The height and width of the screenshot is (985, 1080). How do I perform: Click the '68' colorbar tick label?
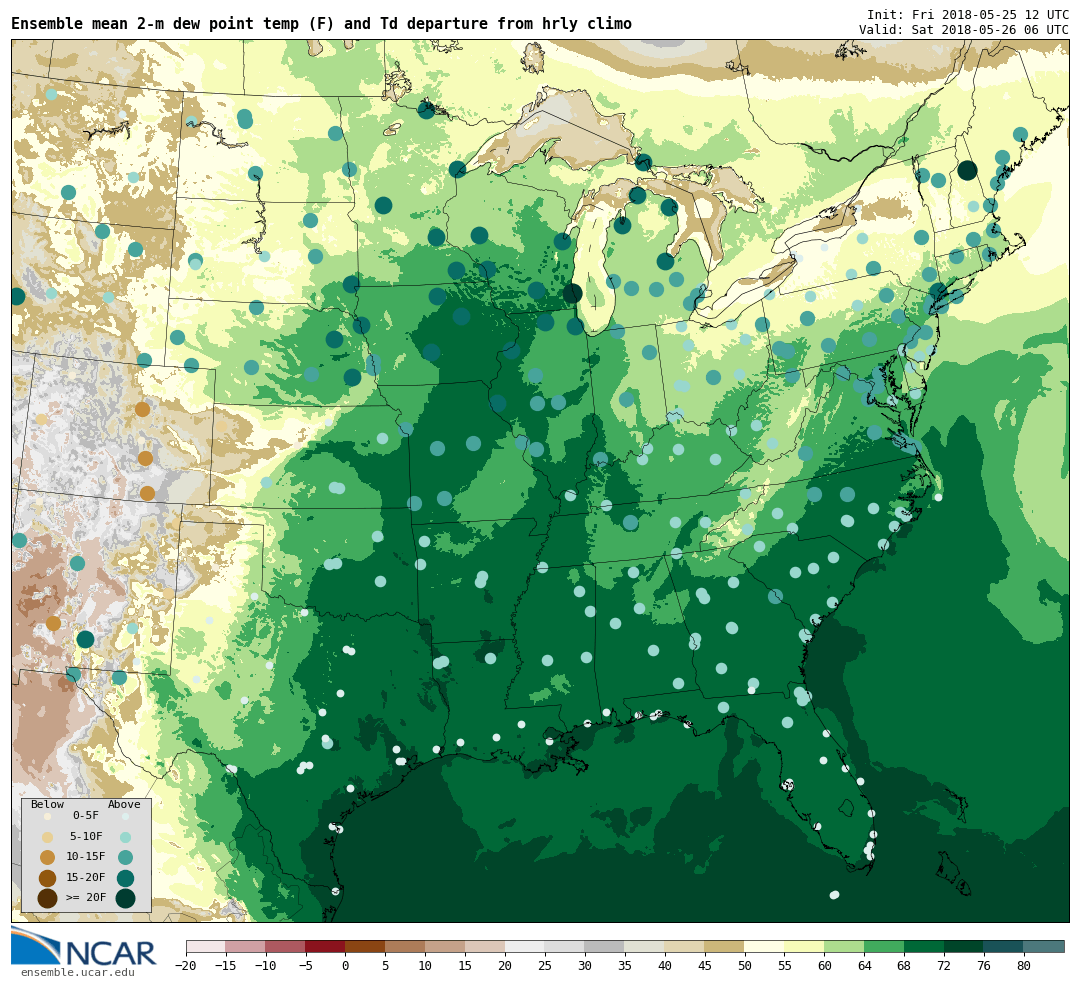point(904,966)
